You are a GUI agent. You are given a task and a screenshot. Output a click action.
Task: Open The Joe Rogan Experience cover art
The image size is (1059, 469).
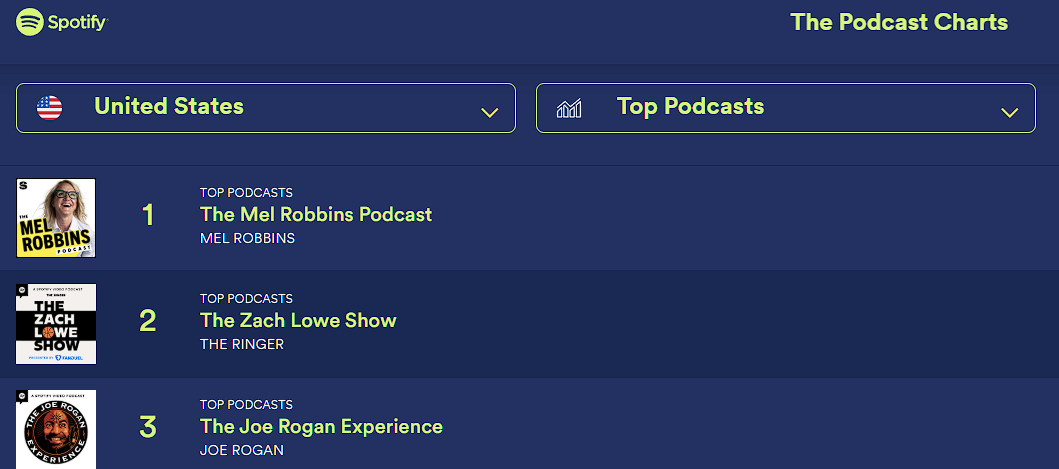56,429
